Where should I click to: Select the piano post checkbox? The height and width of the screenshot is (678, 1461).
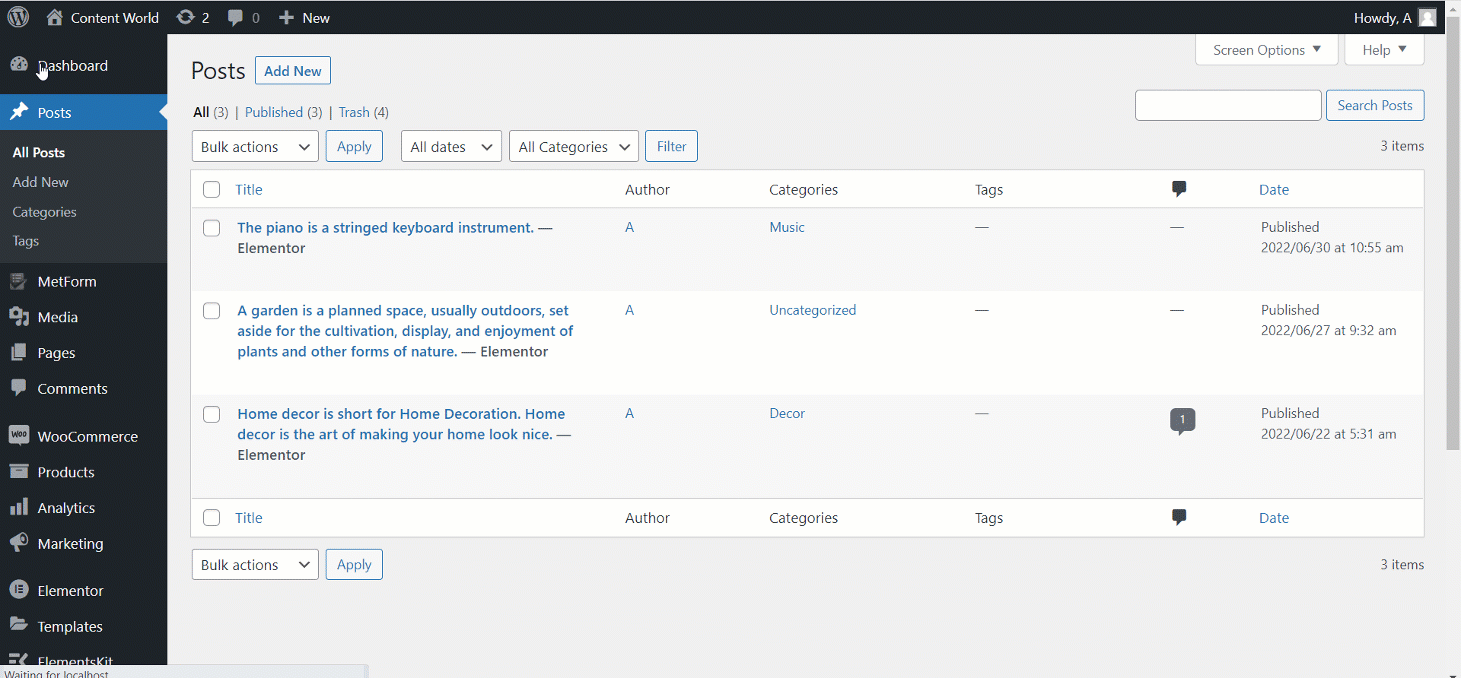(211, 228)
